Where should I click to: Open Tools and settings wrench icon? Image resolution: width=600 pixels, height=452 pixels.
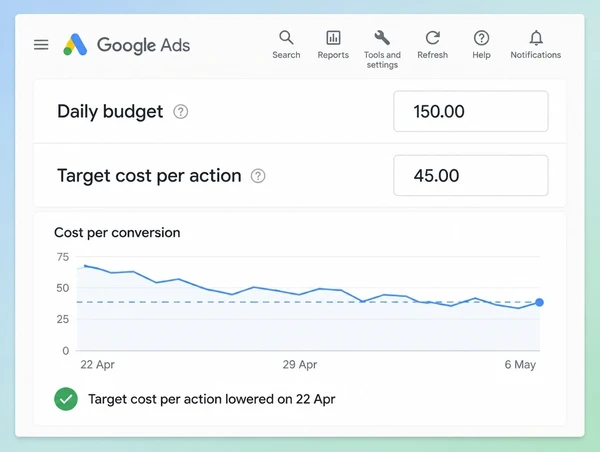pyautogui.click(x=382, y=38)
